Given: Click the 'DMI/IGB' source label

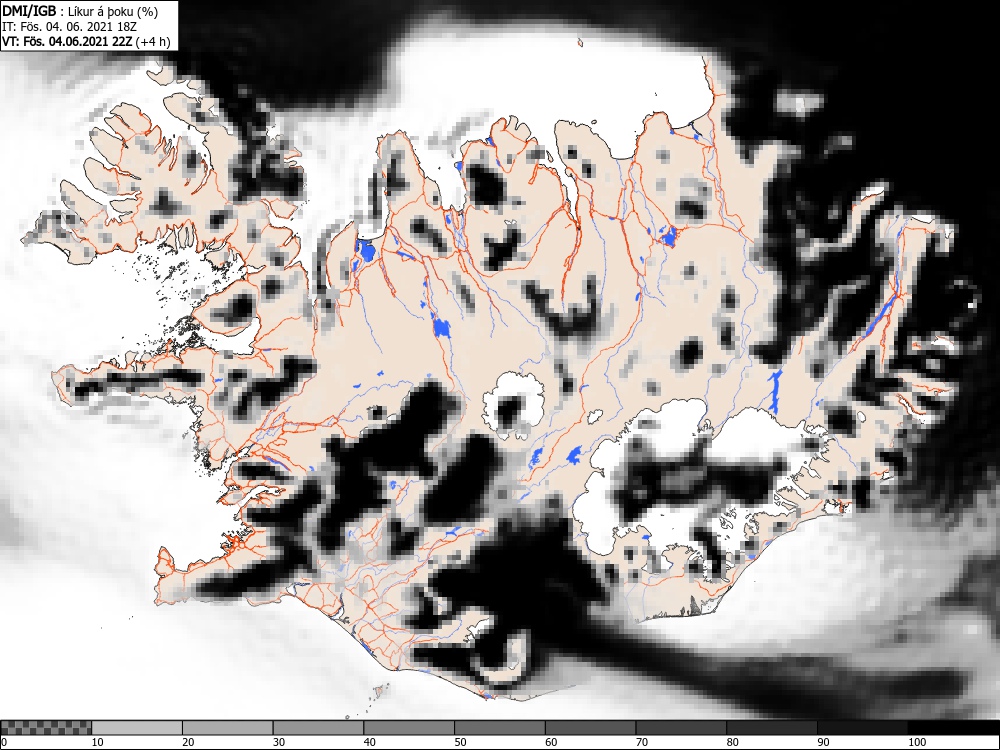Looking at the screenshot, I should pos(29,11).
